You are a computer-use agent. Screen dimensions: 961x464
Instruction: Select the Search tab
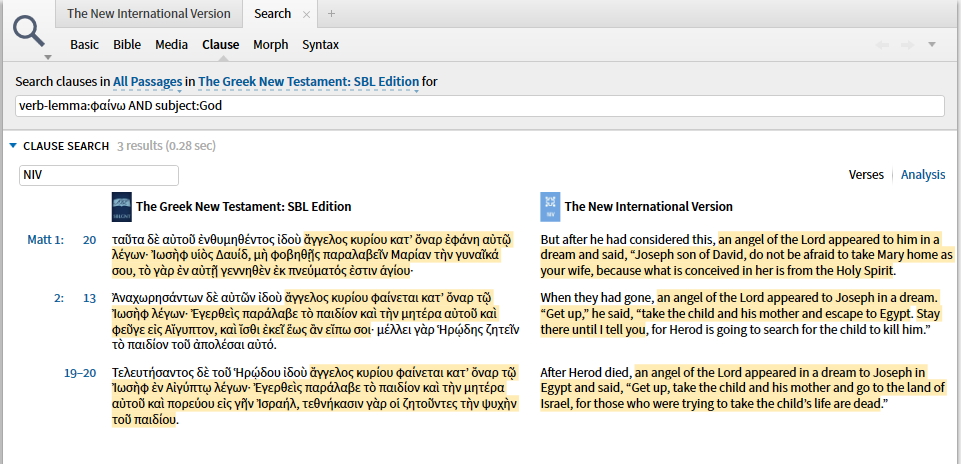272,13
